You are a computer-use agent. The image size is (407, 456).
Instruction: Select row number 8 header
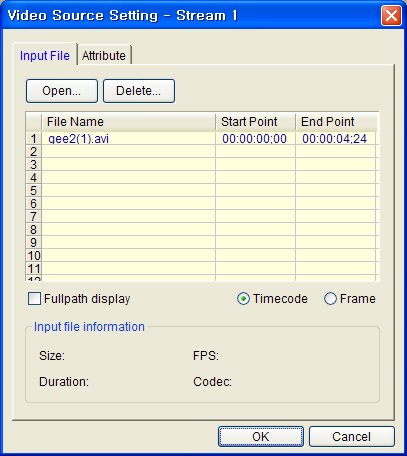coord(34,229)
